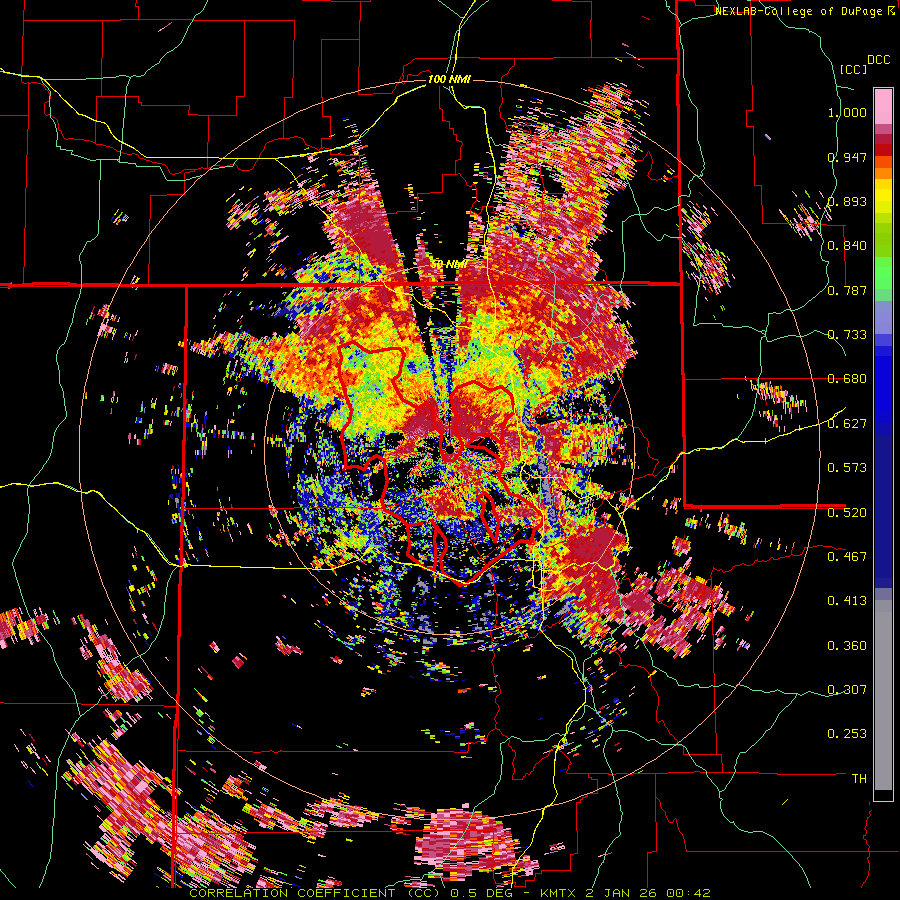The width and height of the screenshot is (900, 900).
Task: Pick the 0.680 legend label
Action: point(847,379)
